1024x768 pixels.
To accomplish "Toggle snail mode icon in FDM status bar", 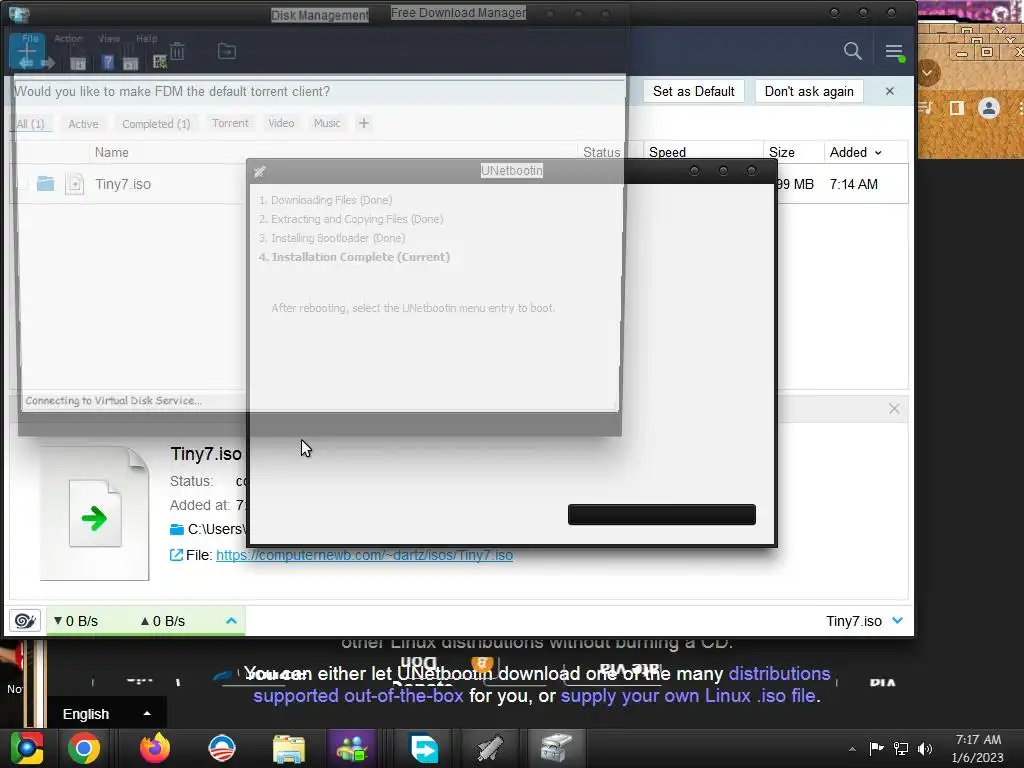I will pos(25,620).
